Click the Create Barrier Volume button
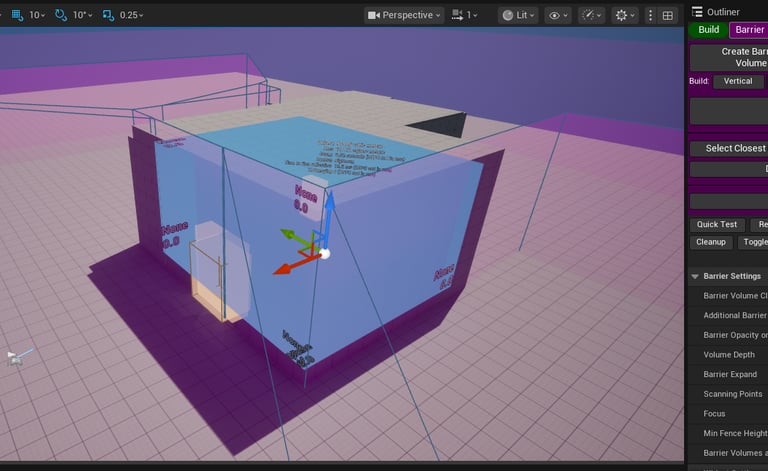Image resolution: width=768 pixels, height=471 pixels. 729,57
